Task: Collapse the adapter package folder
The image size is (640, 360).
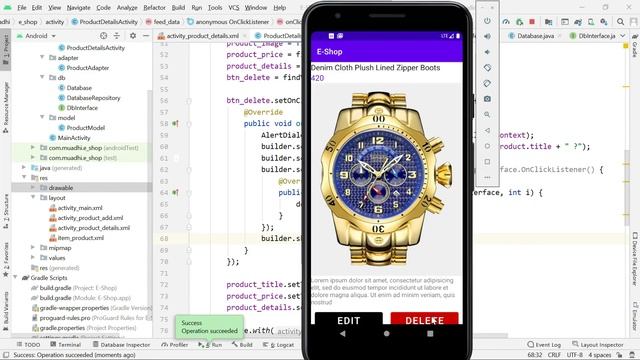Action: pos(42,58)
